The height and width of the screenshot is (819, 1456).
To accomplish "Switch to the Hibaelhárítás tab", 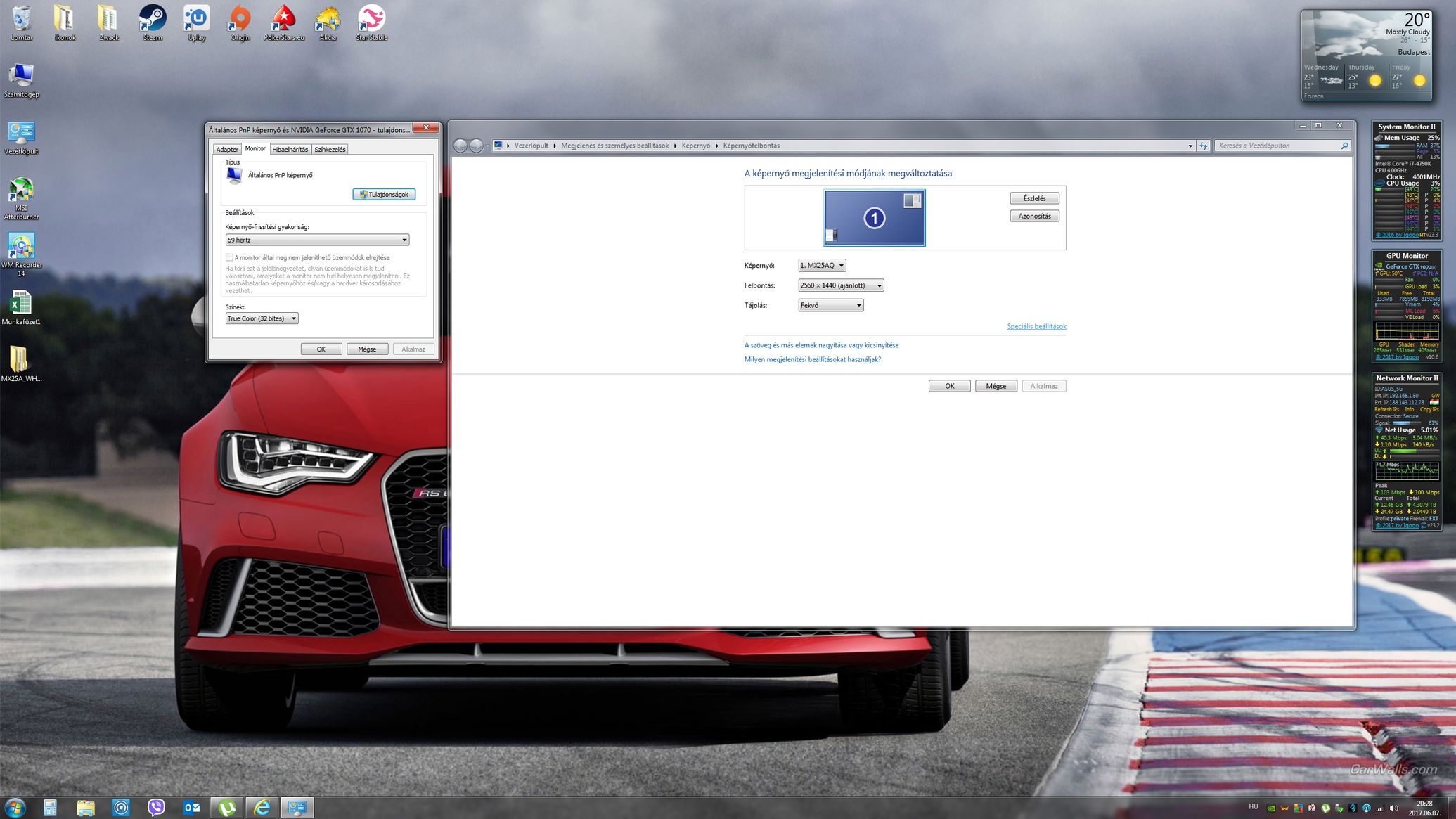I will click(x=290, y=150).
